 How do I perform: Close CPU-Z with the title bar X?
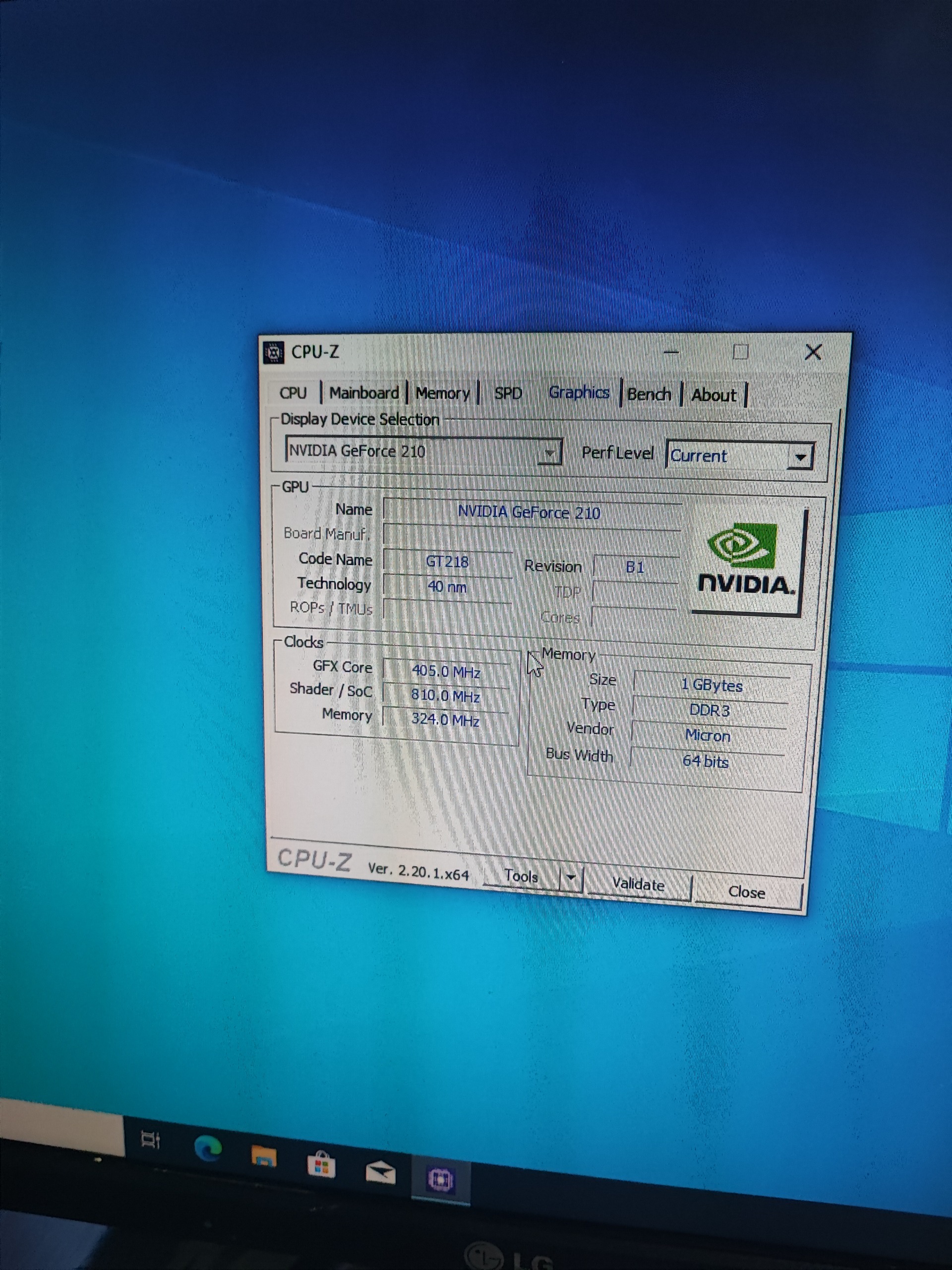pyautogui.click(x=813, y=352)
